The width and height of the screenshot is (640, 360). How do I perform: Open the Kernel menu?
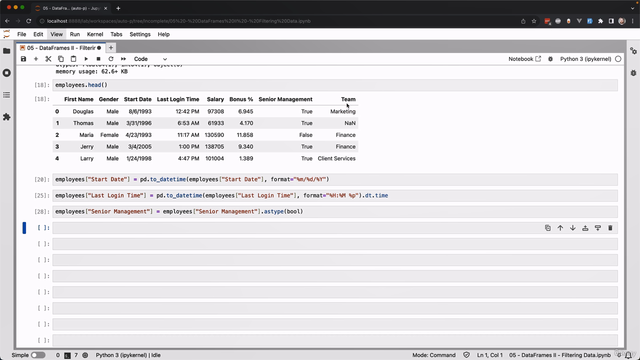[95, 34]
